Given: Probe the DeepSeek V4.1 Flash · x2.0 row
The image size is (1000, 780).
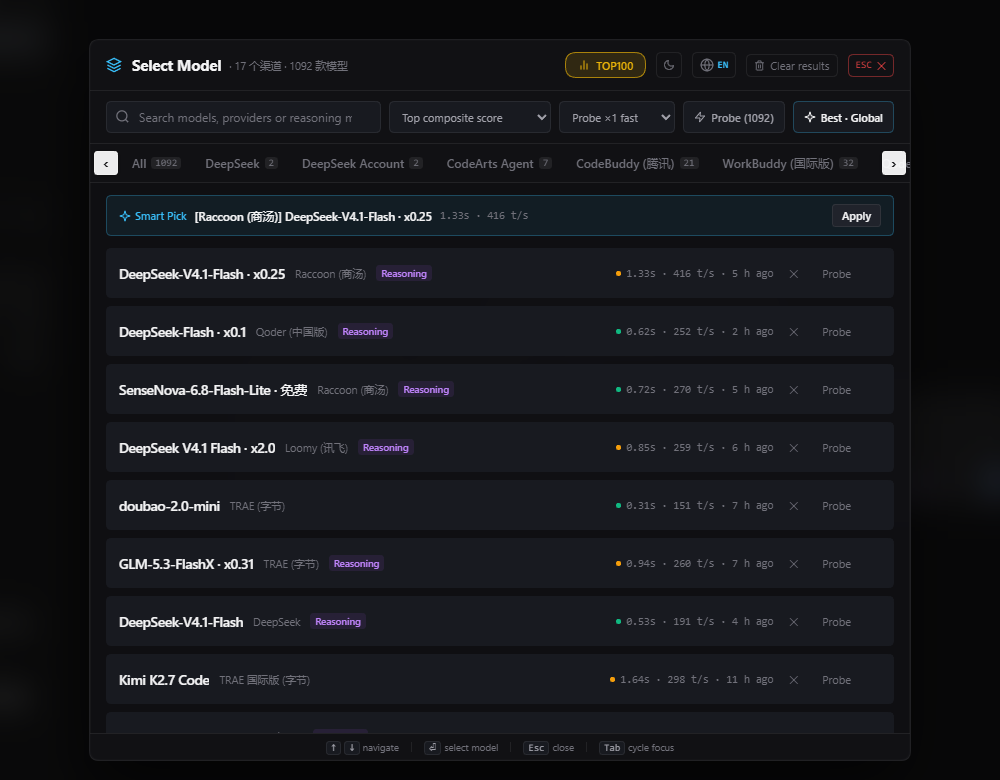Looking at the screenshot, I should (836, 448).
